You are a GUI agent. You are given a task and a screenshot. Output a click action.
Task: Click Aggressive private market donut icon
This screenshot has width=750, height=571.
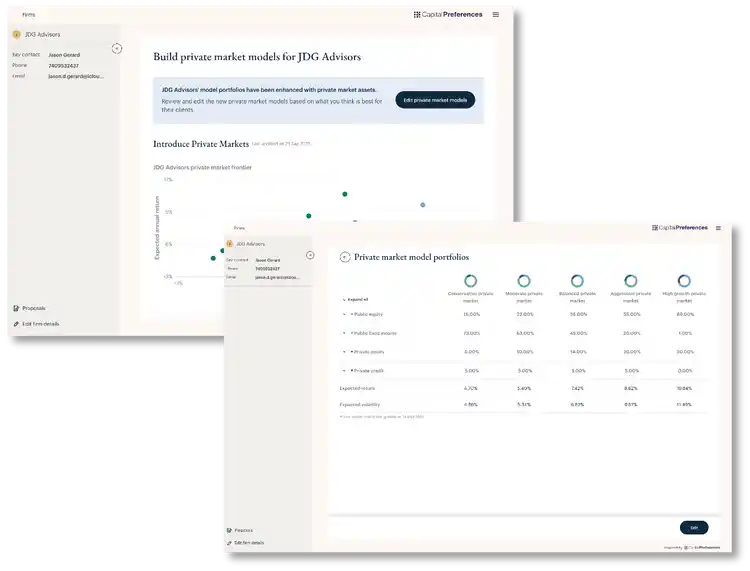(x=631, y=282)
